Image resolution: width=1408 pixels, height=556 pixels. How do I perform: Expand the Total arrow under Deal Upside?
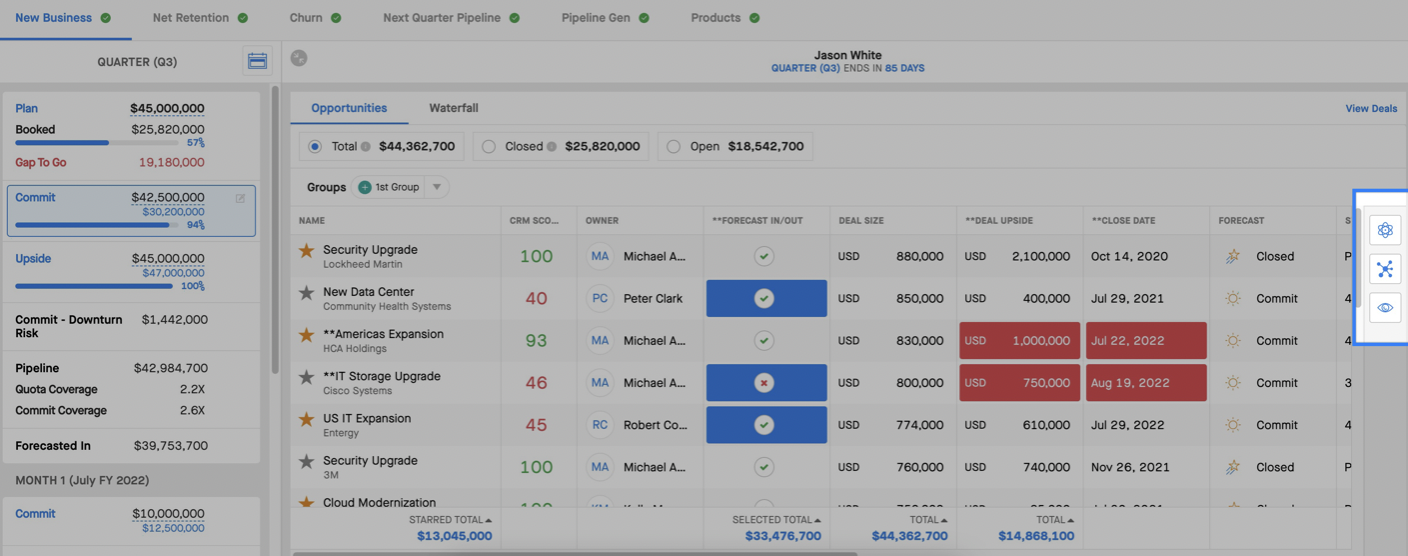(x=1070, y=520)
